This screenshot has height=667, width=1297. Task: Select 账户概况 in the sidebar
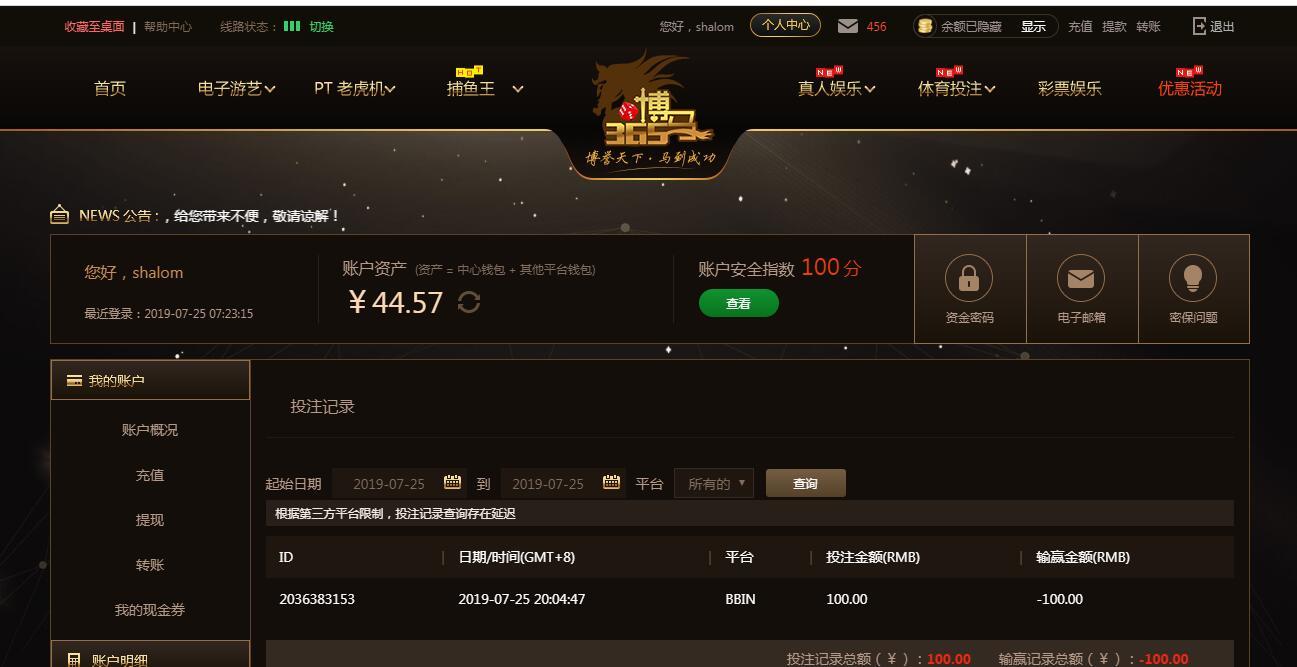coord(150,429)
